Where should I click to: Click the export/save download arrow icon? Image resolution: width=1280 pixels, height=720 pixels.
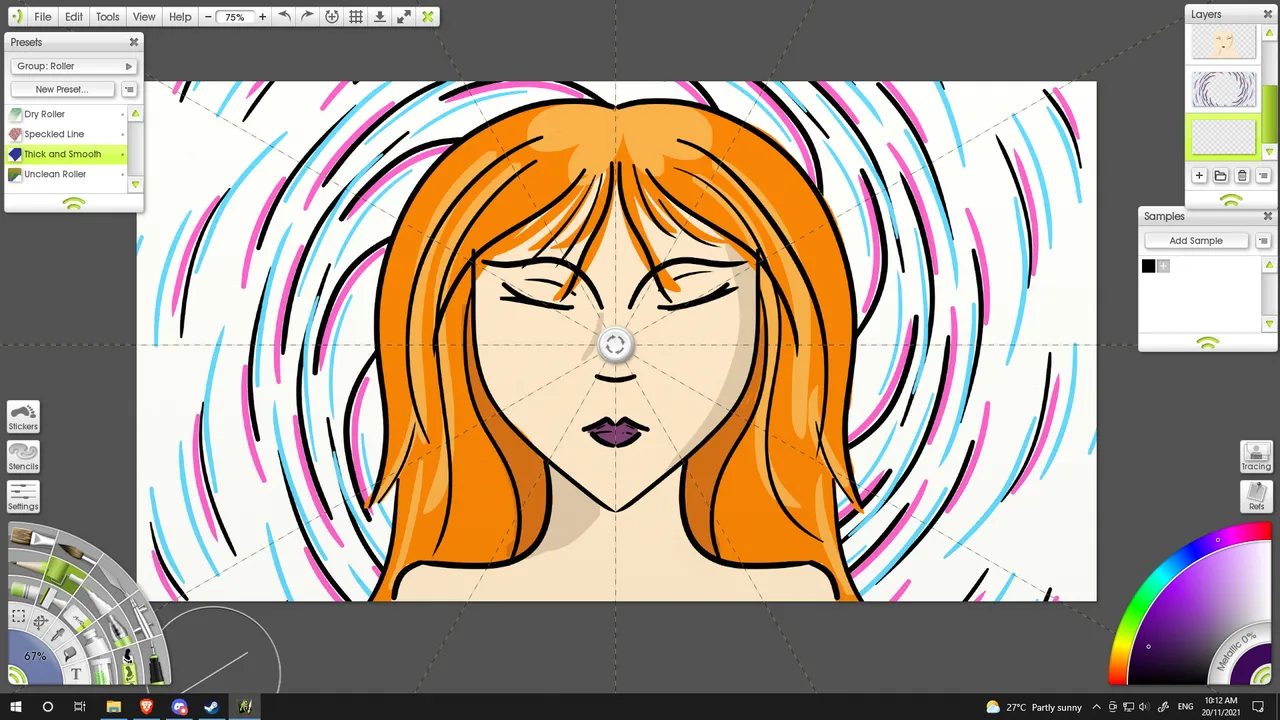pyautogui.click(x=379, y=17)
